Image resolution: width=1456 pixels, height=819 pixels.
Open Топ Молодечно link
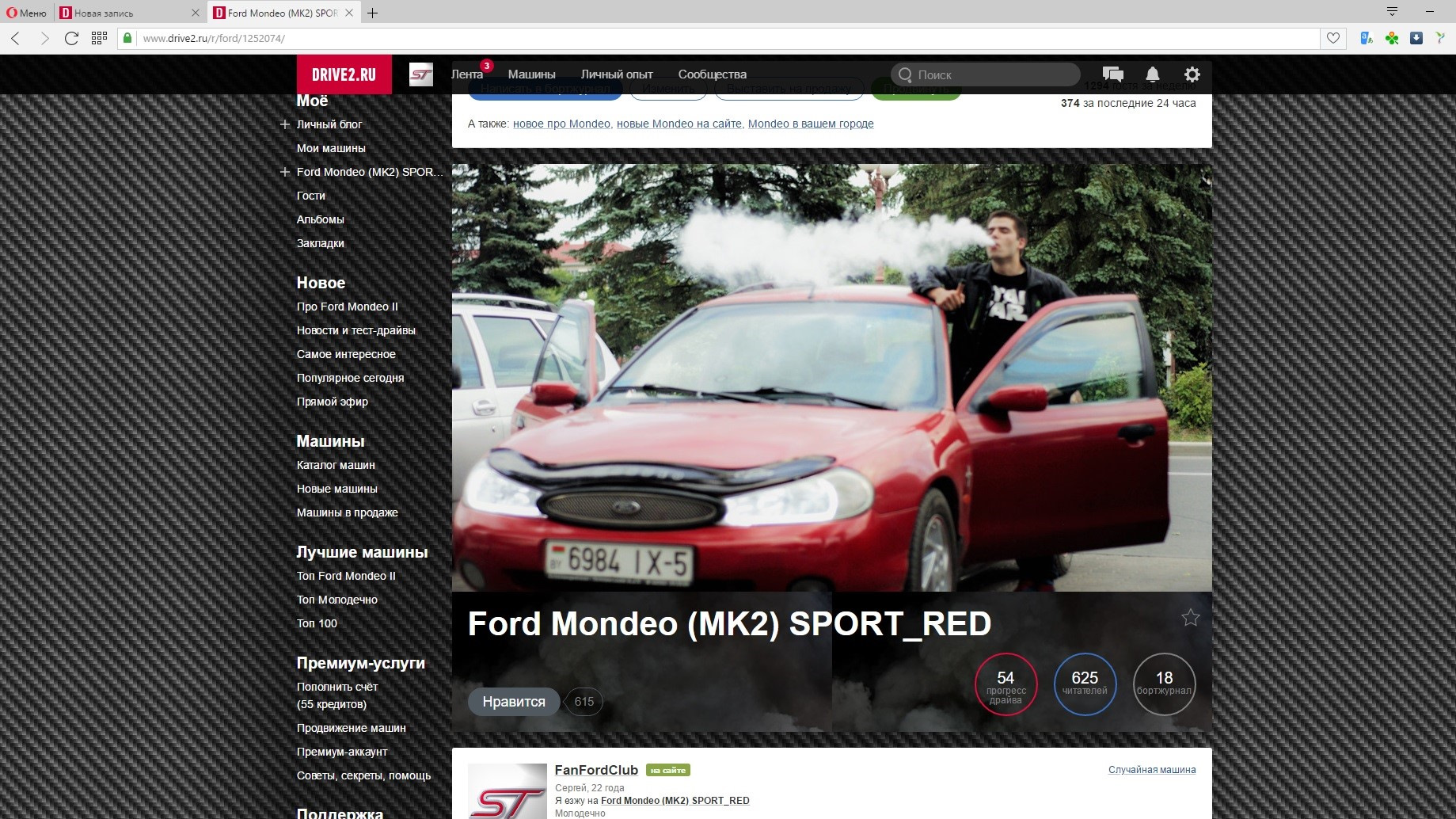coord(337,600)
